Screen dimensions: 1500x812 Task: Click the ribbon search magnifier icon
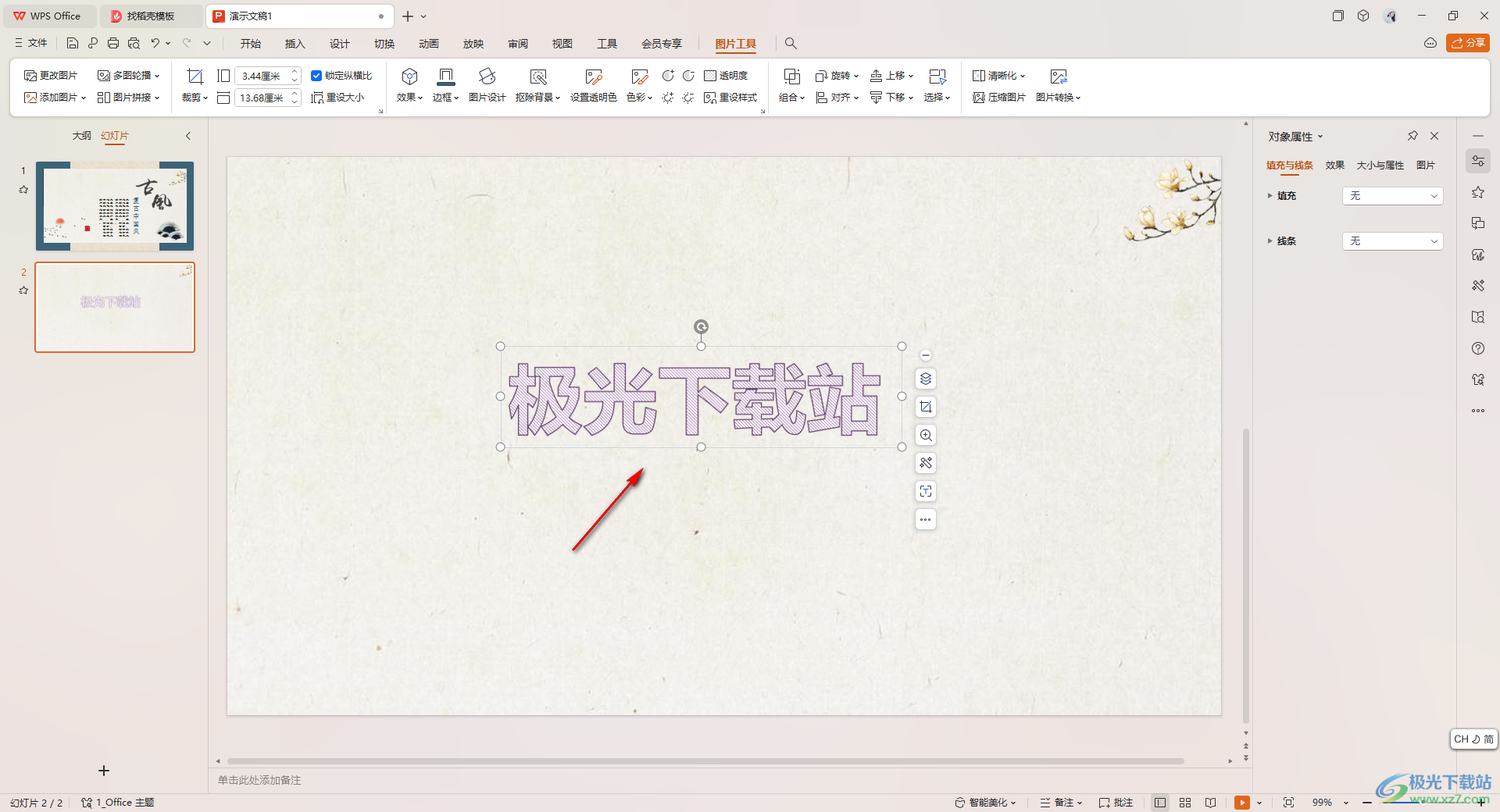791,44
